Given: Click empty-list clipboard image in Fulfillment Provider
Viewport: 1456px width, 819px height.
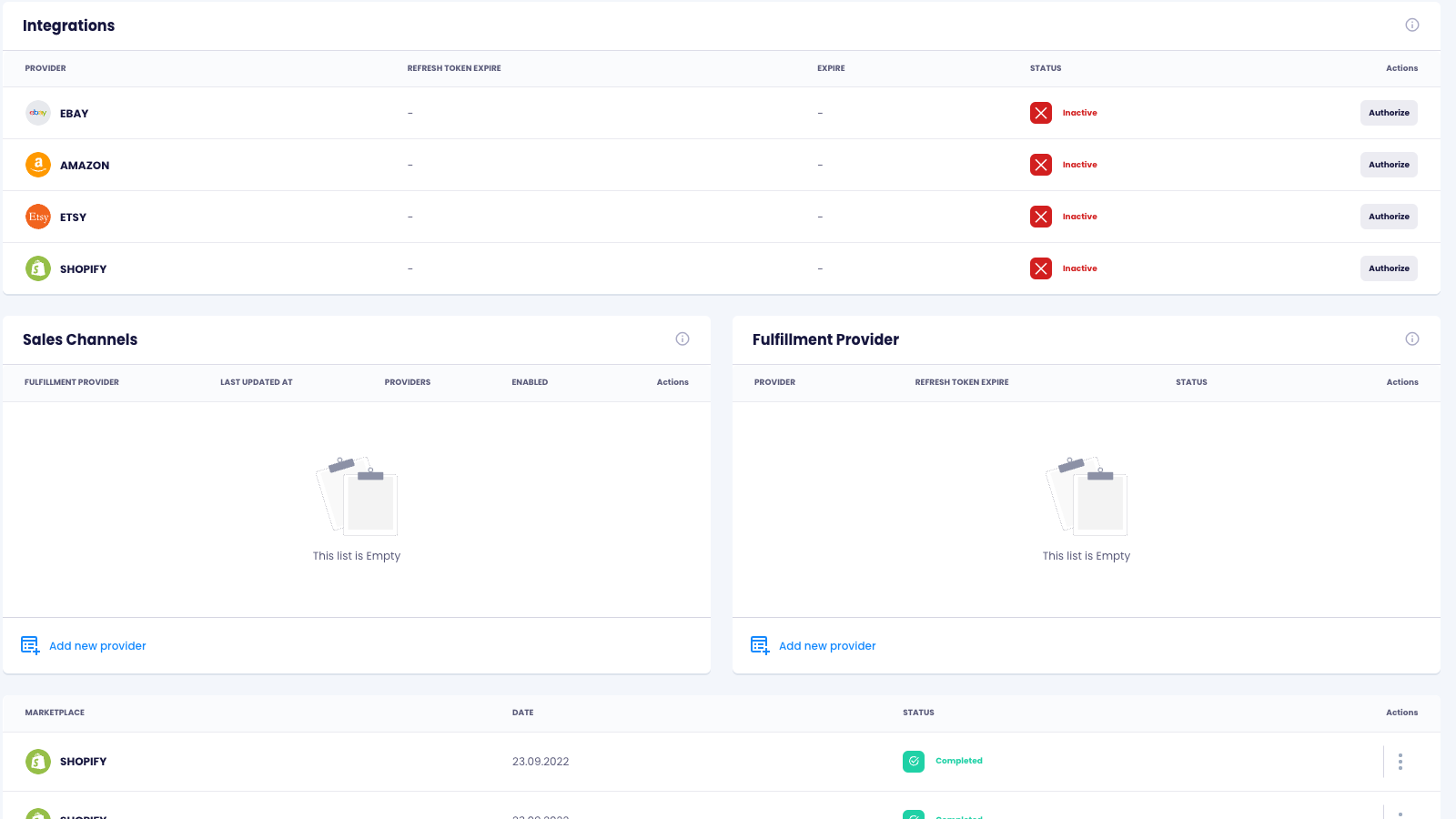Looking at the screenshot, I should tap(1087, 496).
